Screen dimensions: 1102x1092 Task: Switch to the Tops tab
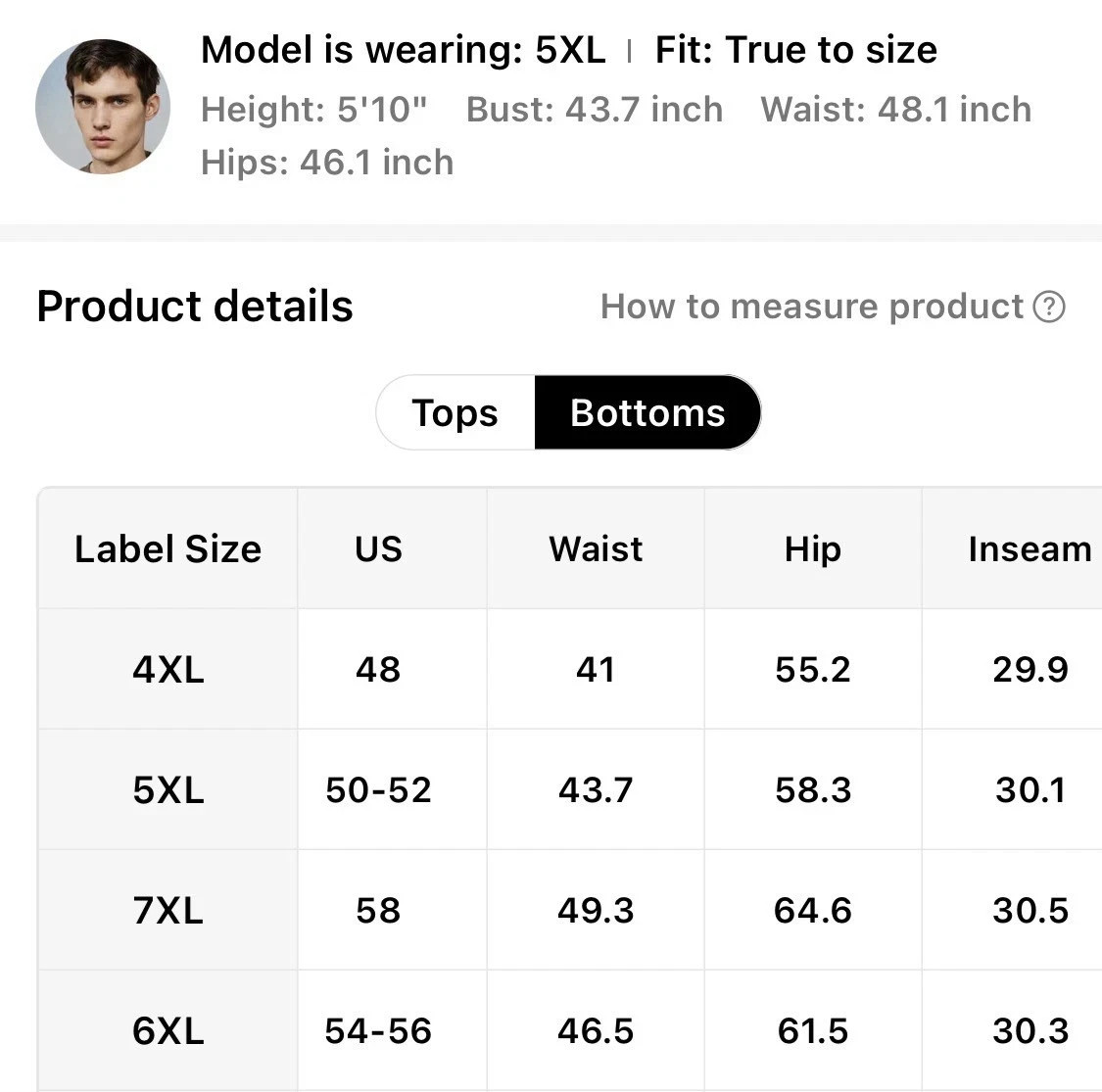tap(455, 412)
